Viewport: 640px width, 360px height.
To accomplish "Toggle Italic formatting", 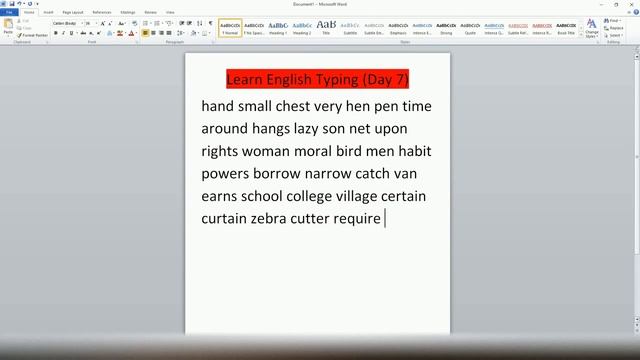I will click(63, 33).
